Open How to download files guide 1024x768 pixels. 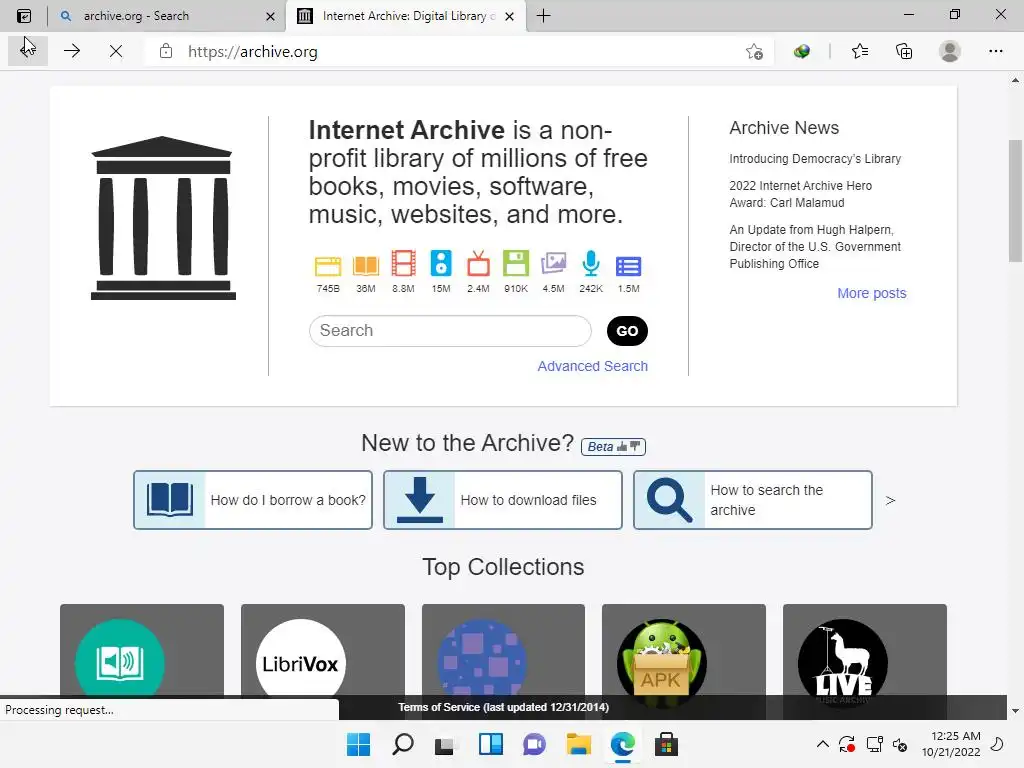click(503, 500)
